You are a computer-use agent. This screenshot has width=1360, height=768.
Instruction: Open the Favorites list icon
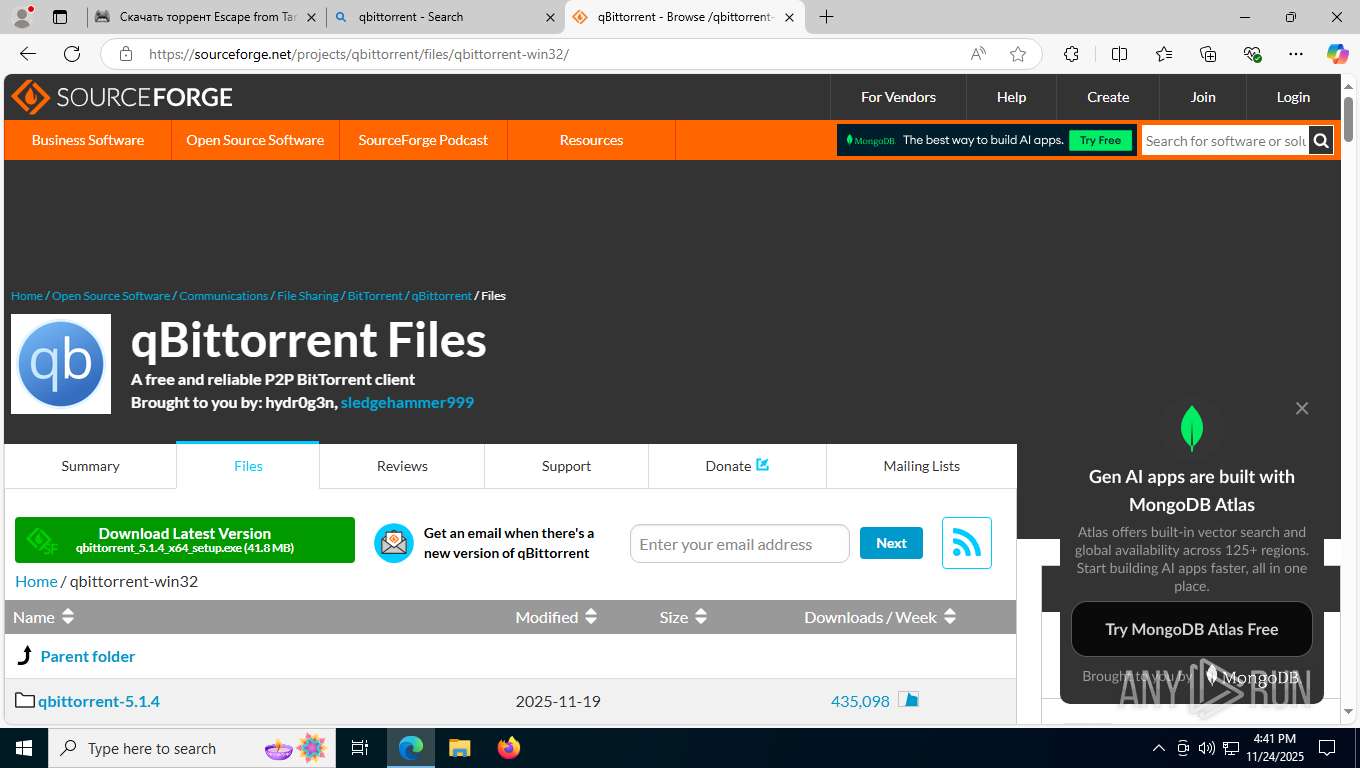pyautogui.click(x=1164, y=54)
